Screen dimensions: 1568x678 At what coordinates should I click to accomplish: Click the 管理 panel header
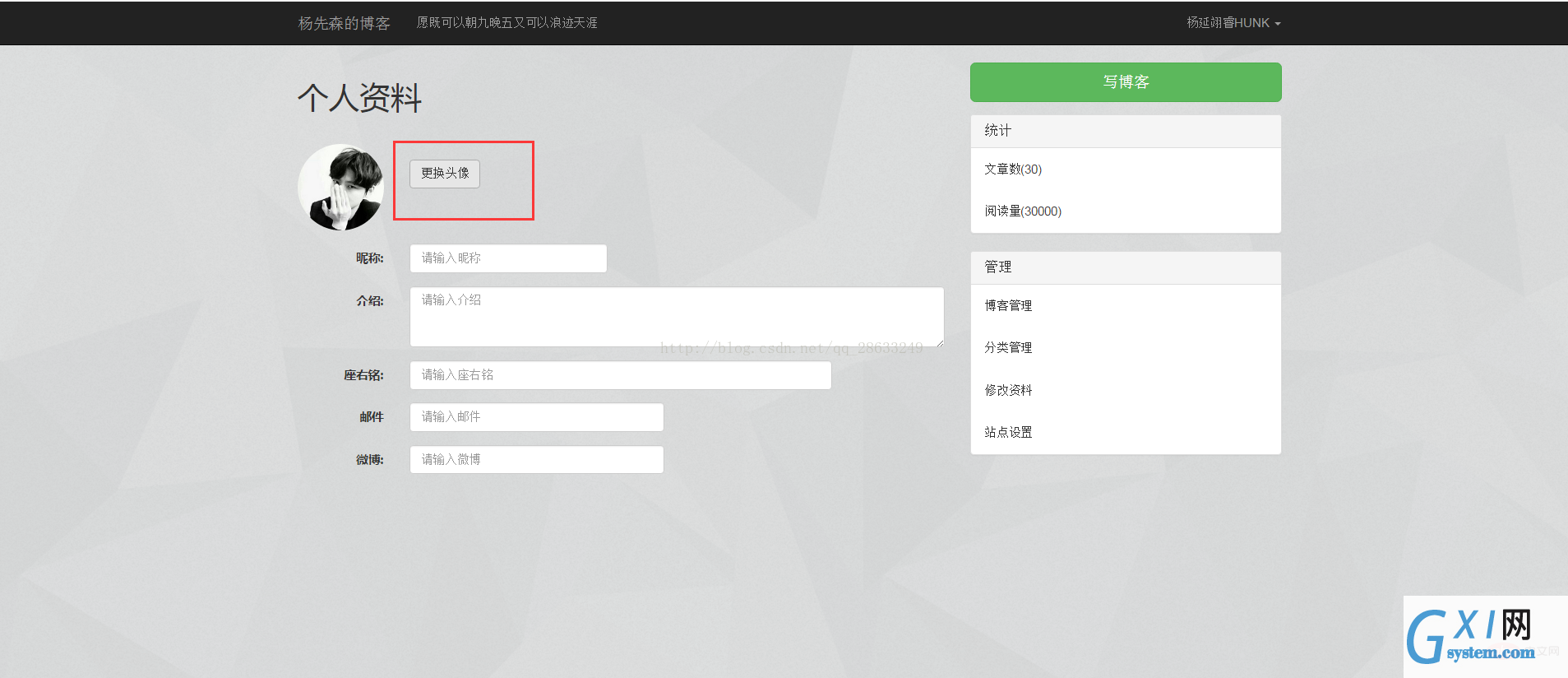[x=1126, y=267]
